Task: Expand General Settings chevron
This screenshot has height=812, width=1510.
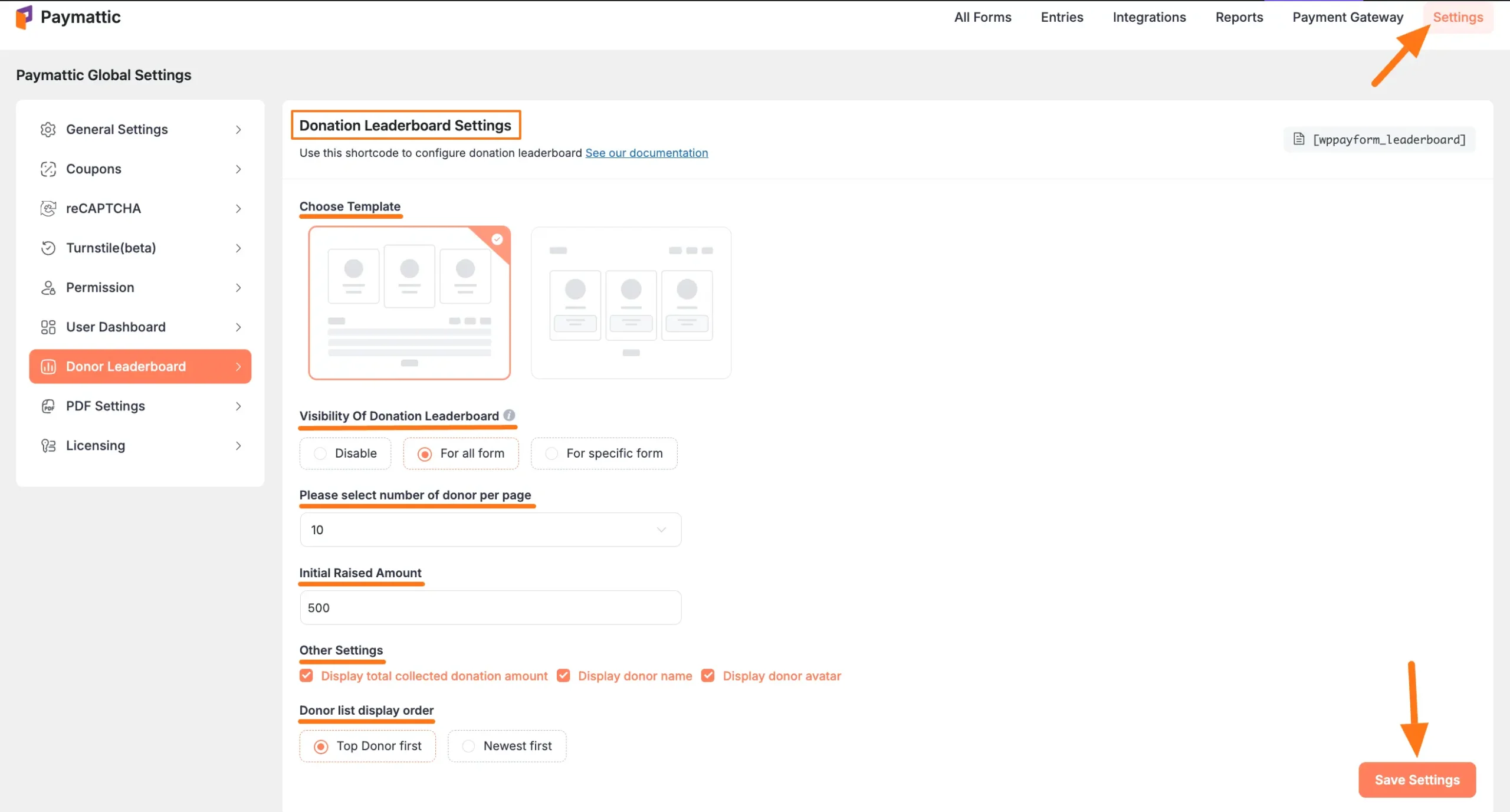Action: [x=238, y=130]
